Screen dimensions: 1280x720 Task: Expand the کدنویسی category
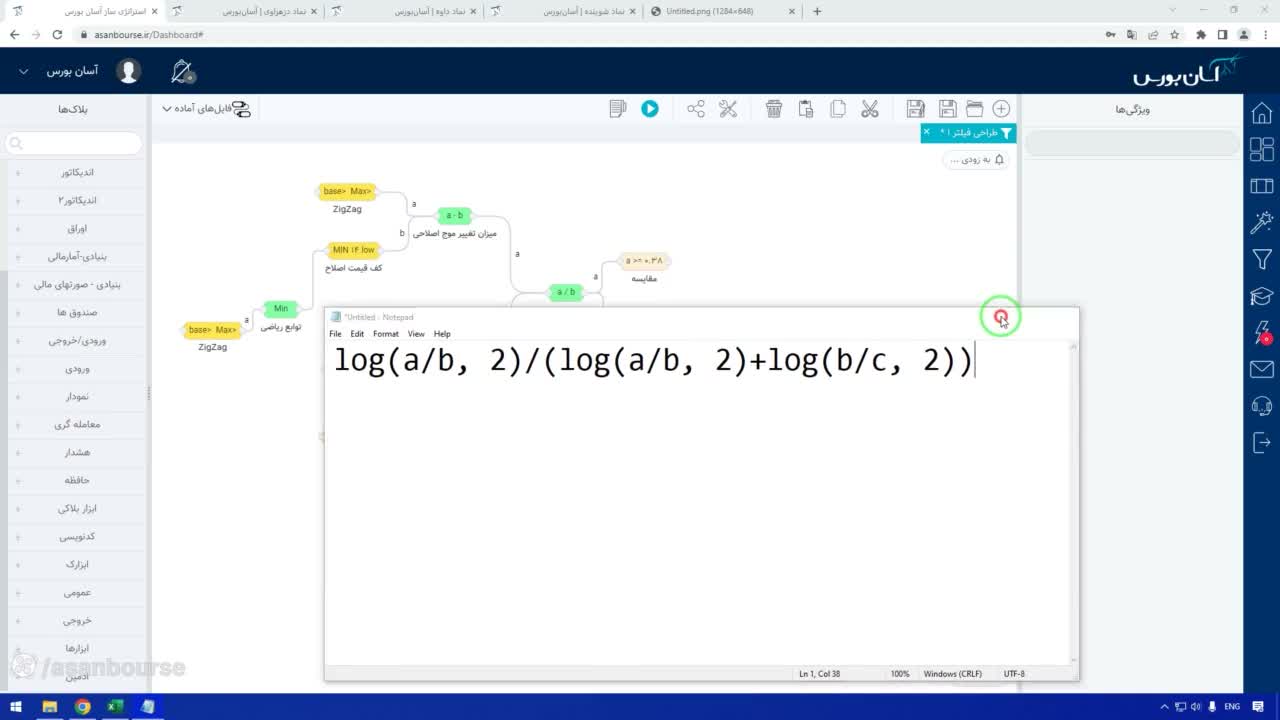click(75, 536)
